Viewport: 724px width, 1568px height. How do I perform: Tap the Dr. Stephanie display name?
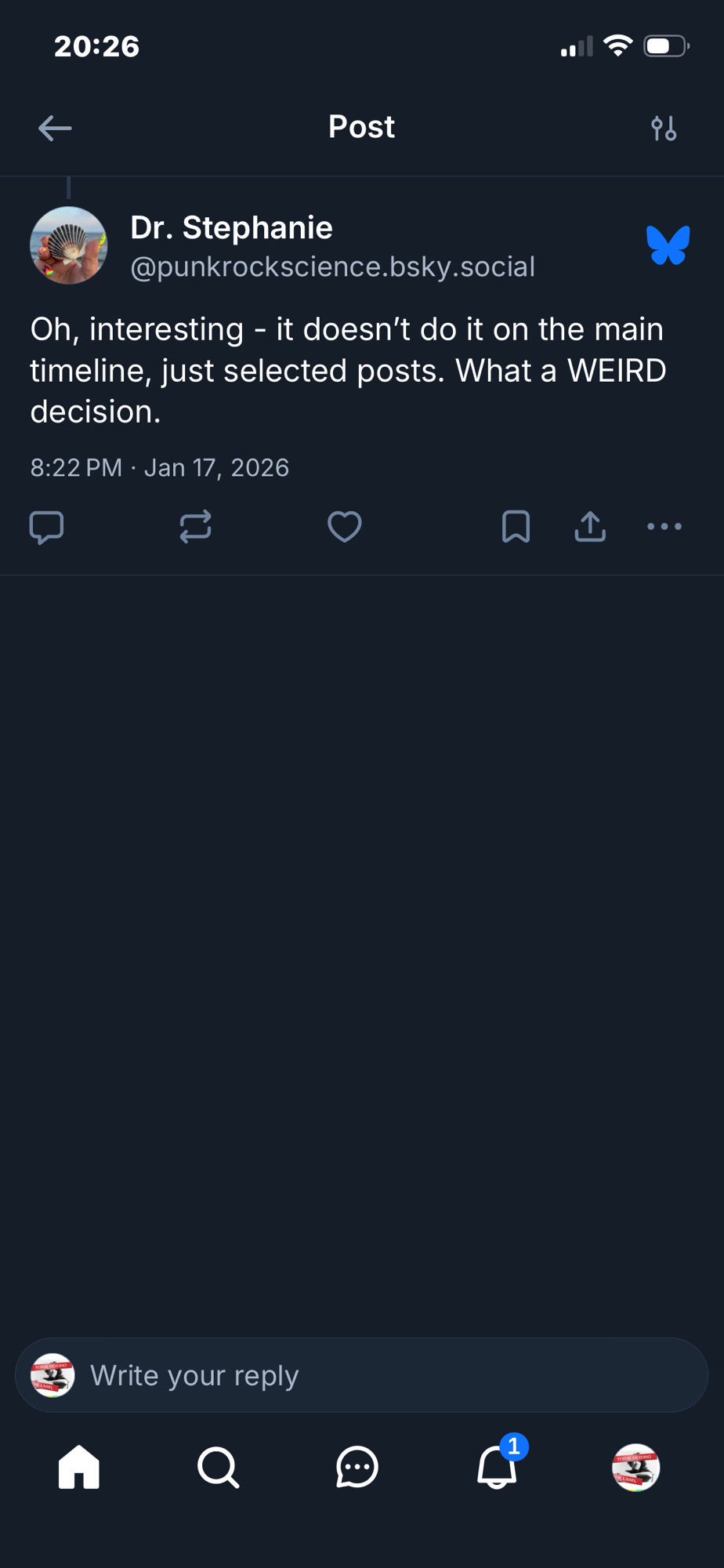click(231, 227)
